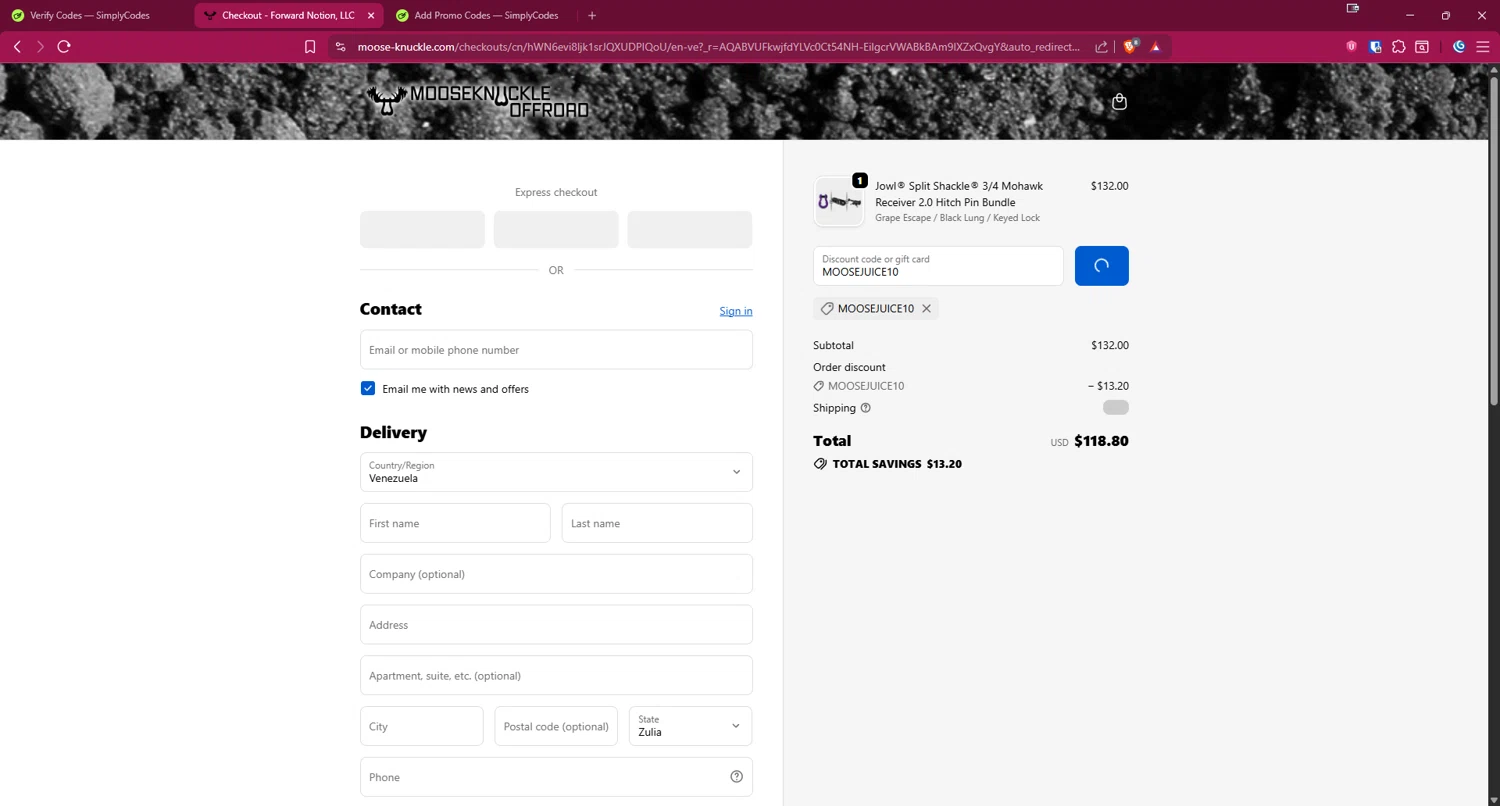
Task: Click the first express checkout button
Action: (x=422, y=229)
